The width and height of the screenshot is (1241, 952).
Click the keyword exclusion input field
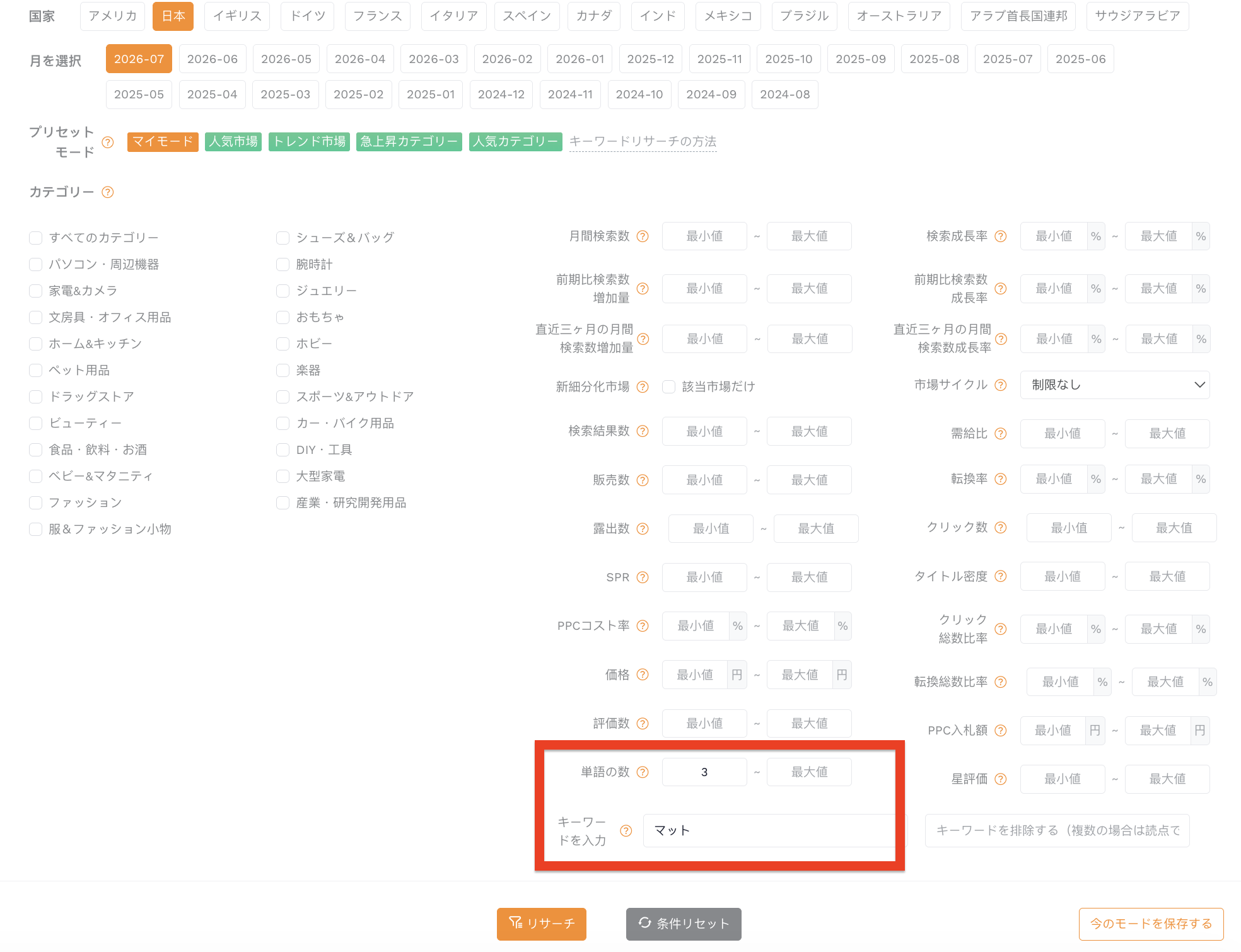pyautogui.click(x=1057, y=831)
